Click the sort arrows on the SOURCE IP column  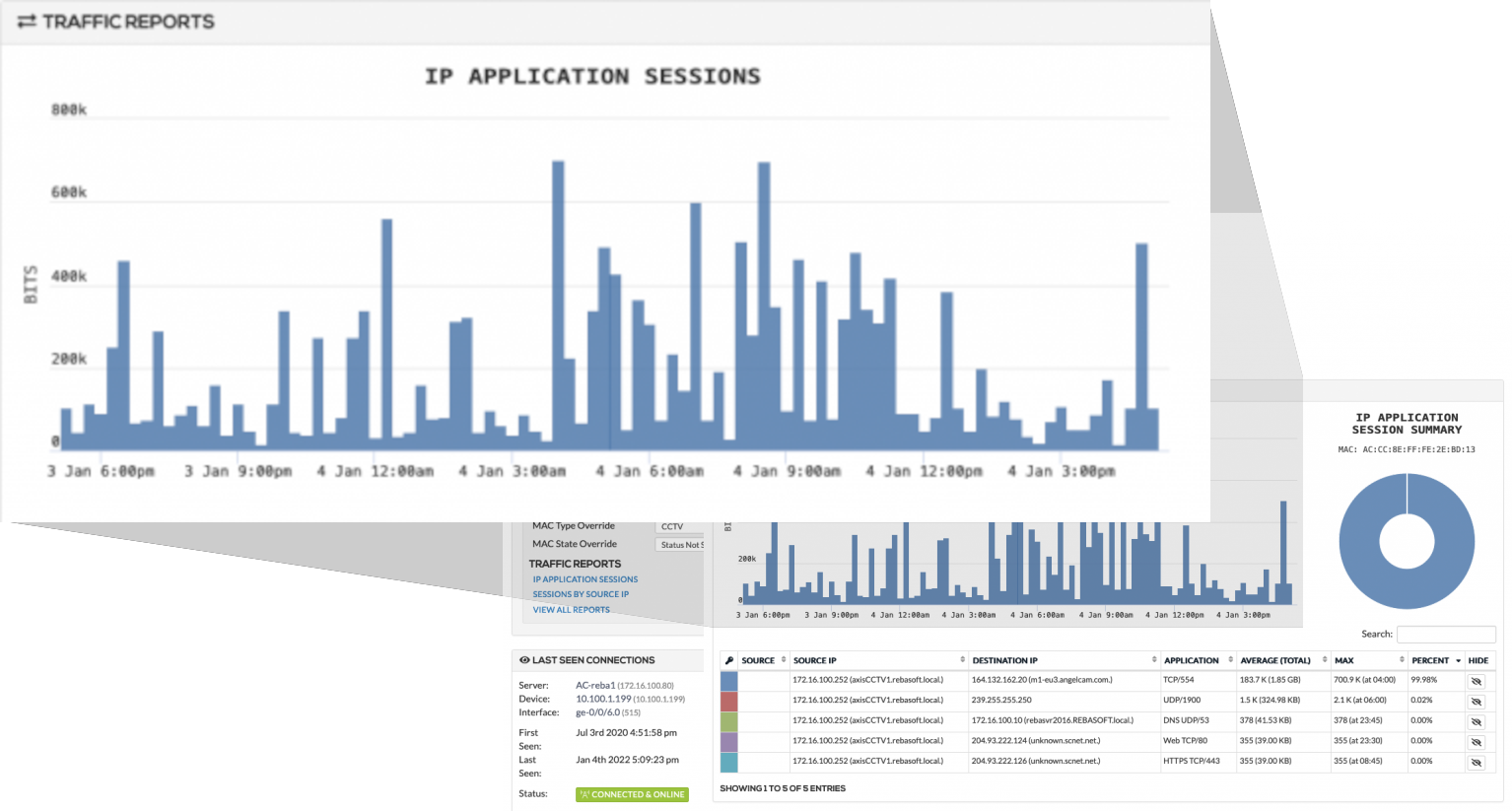[x=959, y=660]
